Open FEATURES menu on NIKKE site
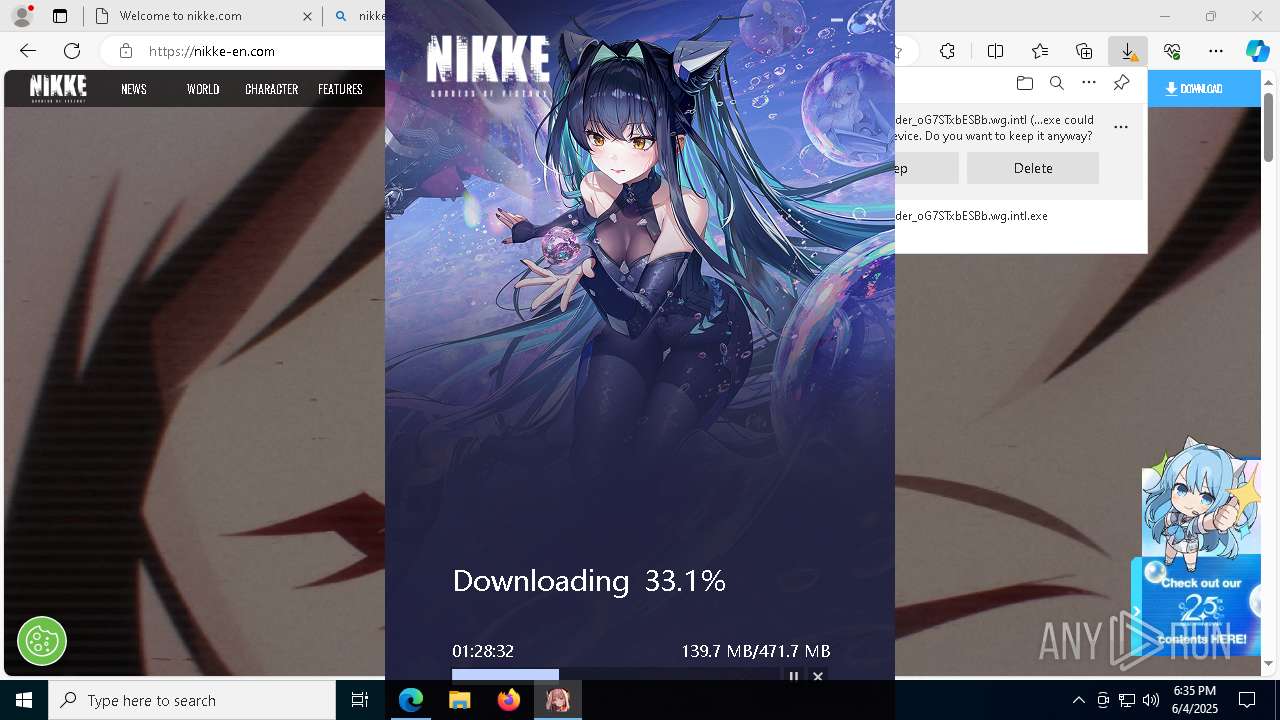Viewport: 1280px width, 720px height. pos(340,89)
